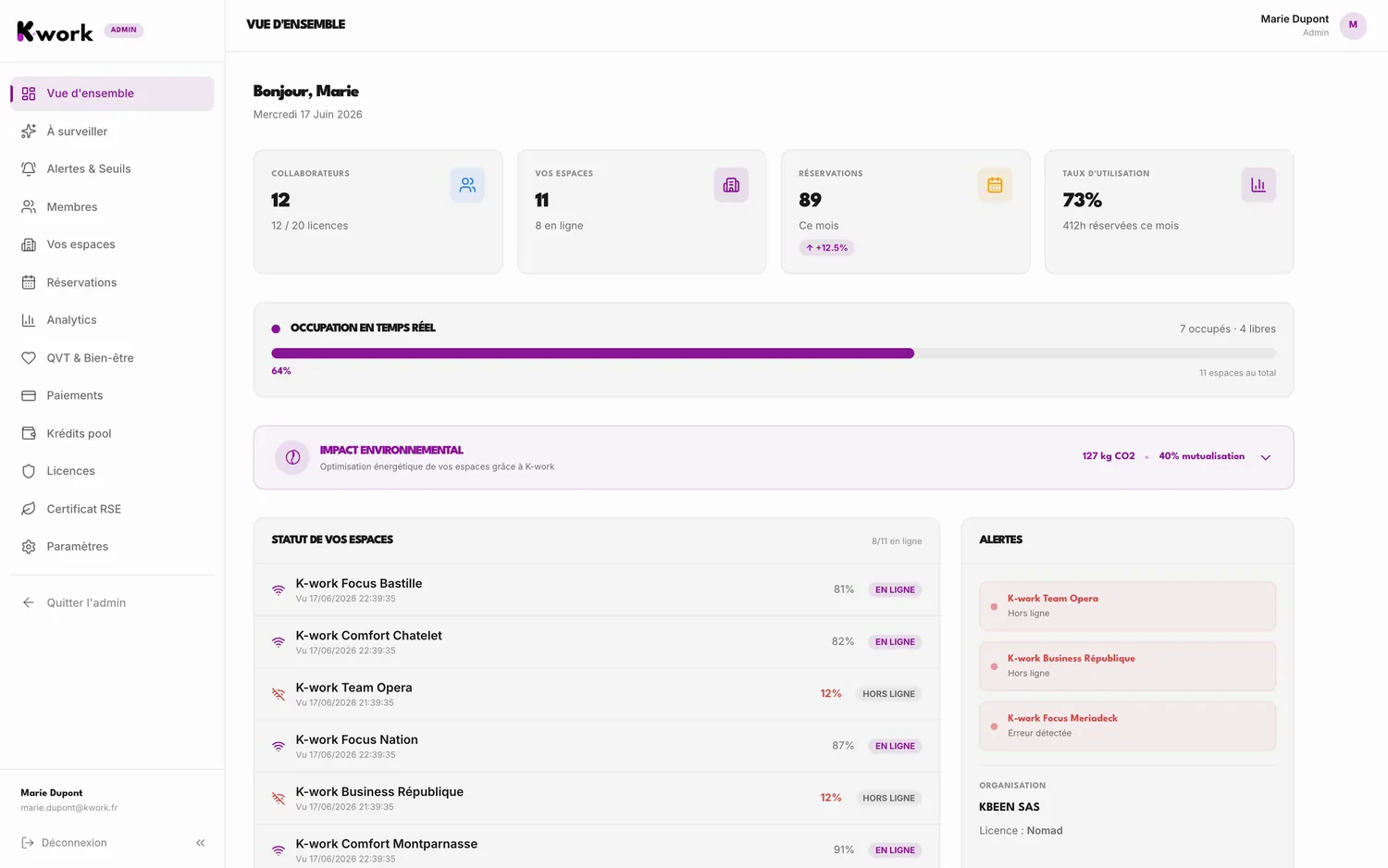The height and width of the screenshot is (868, 1388).
Task: Click 'Licence : Nomad' text
Action: pos(1021,831)
